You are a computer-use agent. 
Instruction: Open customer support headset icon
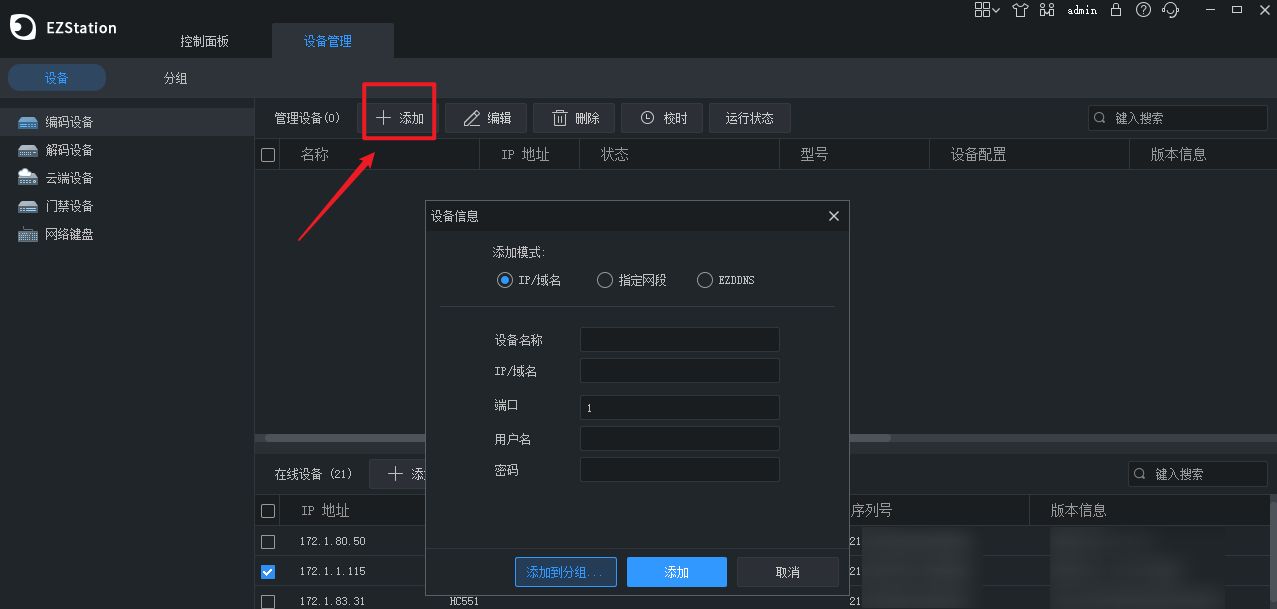click(x=1171, y=10)
